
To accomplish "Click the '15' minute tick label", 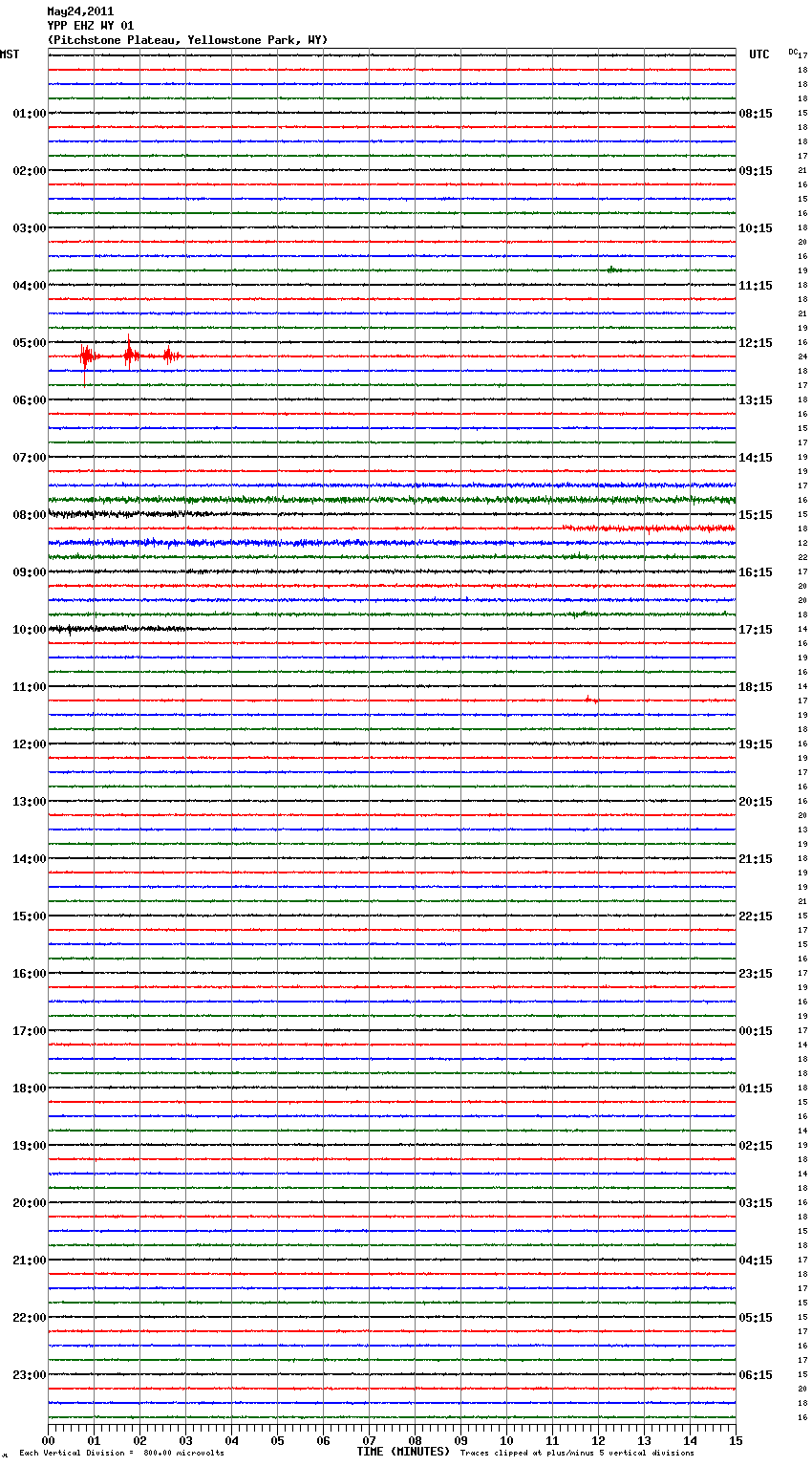I will [736, 1440].
